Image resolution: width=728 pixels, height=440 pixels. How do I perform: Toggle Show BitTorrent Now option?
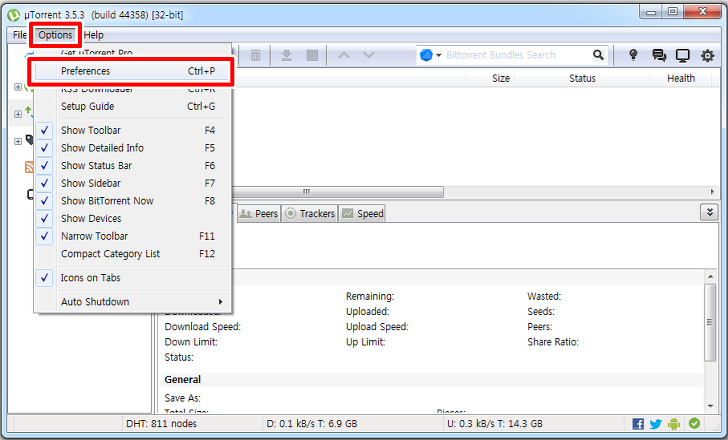(x=133, y=201)
